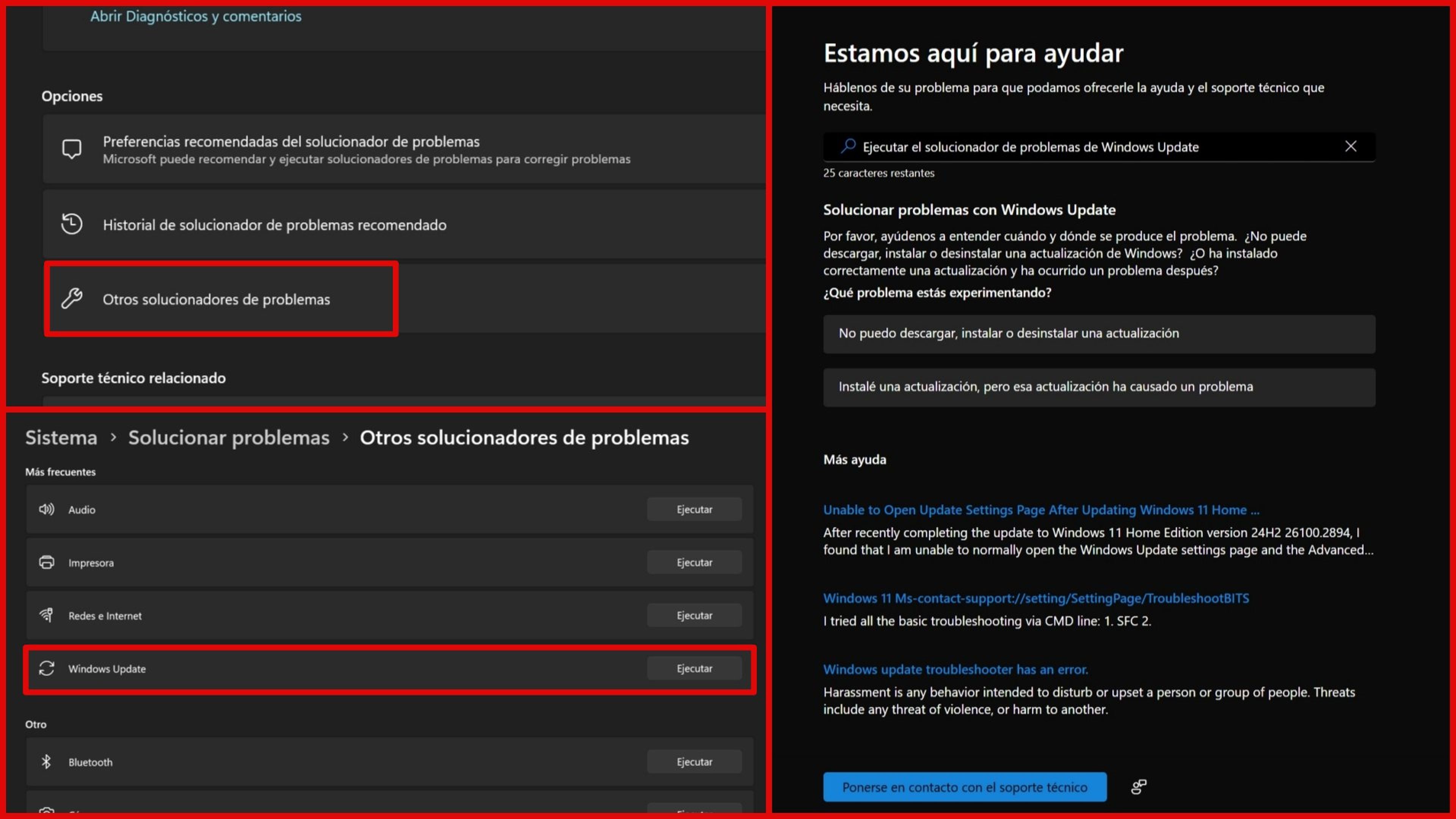Click the Bluetooth icon
Screen dimensions: 1456x819
pyautogui.click(x=46, y=762)
